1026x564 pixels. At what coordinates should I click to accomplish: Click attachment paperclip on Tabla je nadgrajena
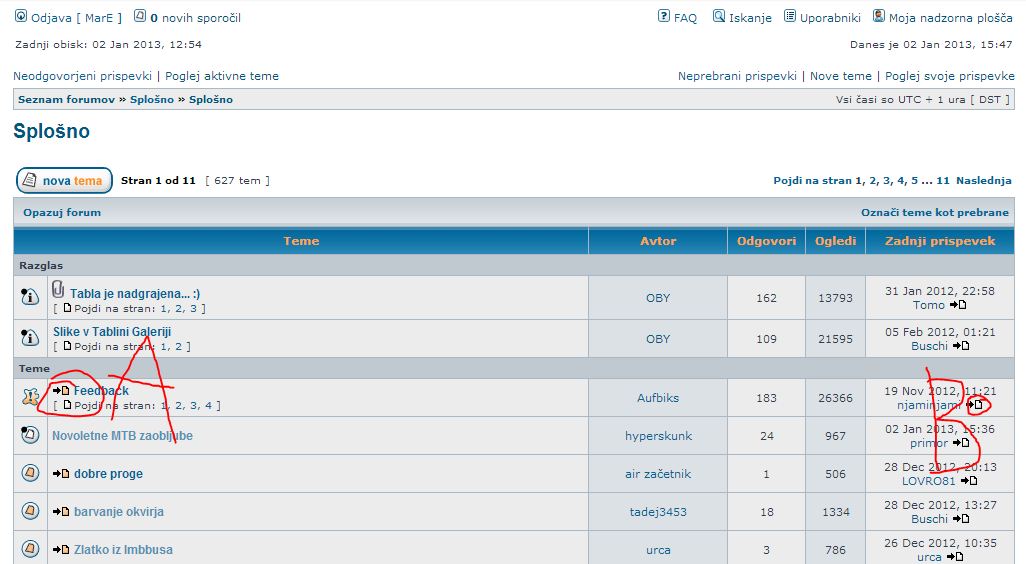58,291
